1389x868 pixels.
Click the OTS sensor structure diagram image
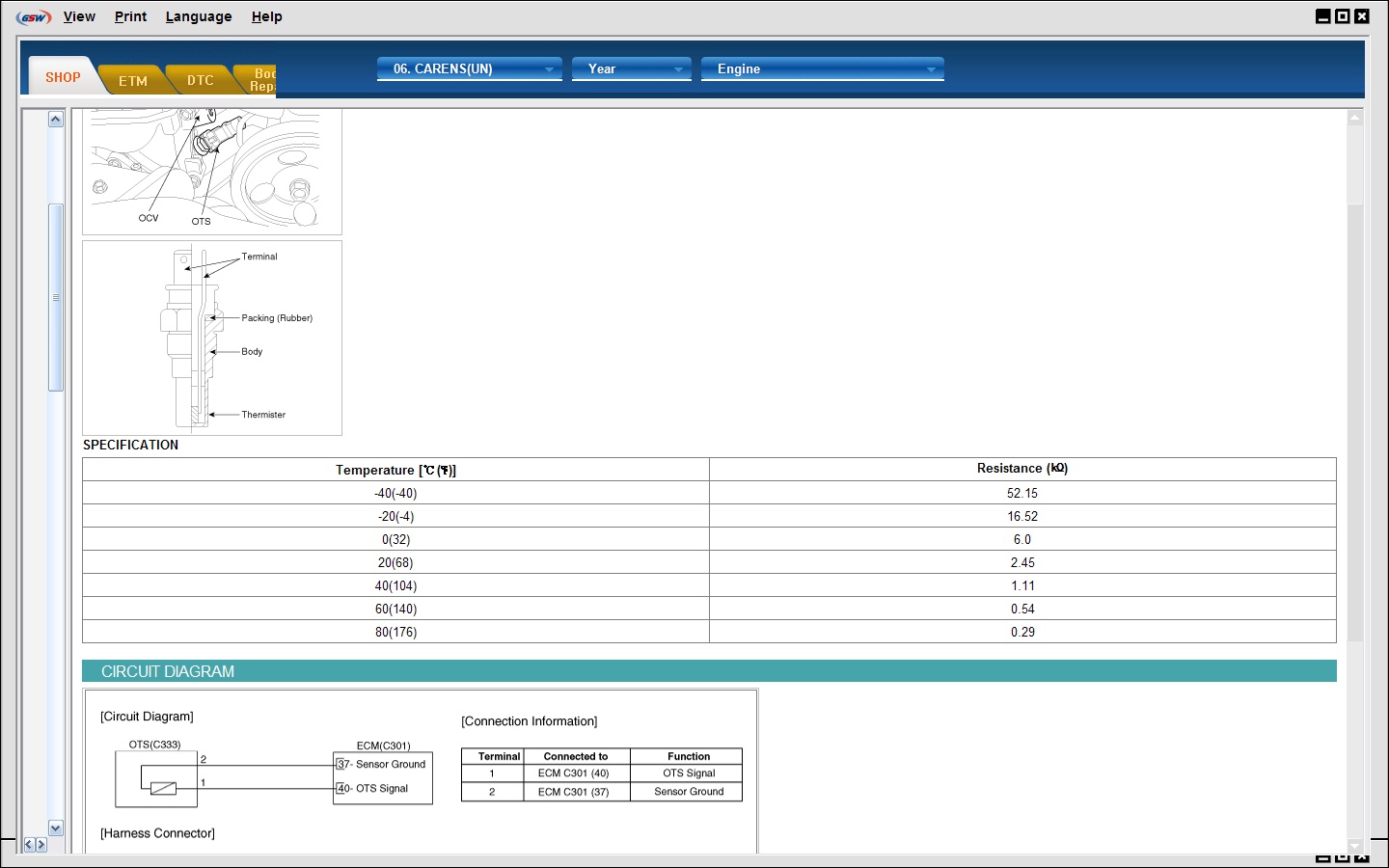212,338
